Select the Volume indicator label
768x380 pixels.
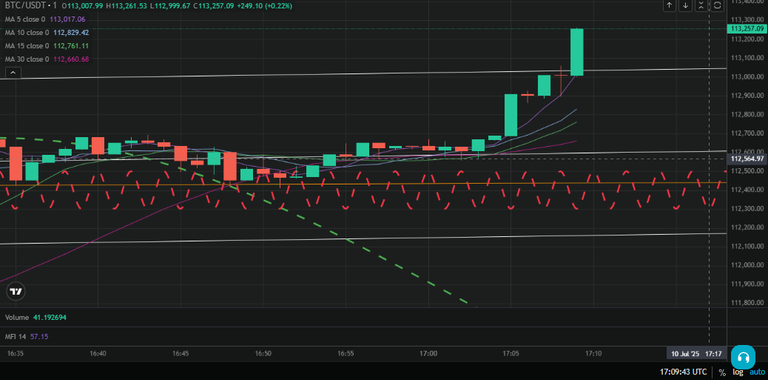point(17,317)
